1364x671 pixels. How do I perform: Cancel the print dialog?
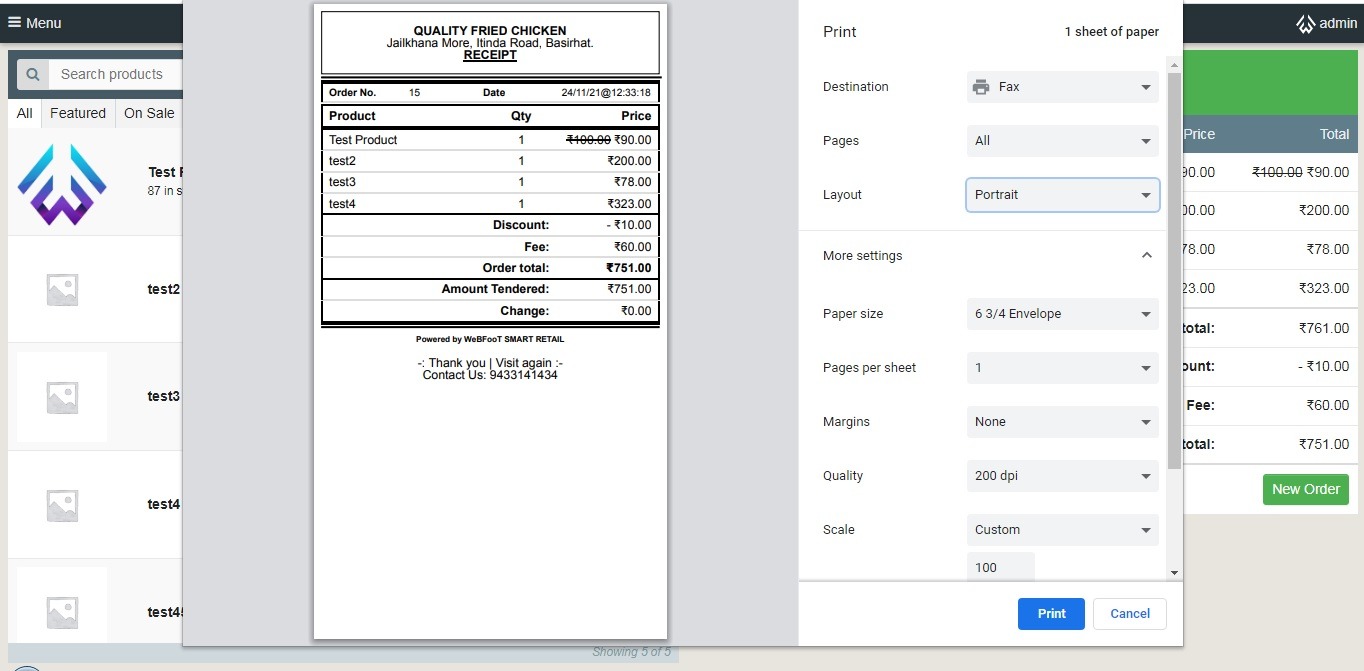click(1129, 614)
